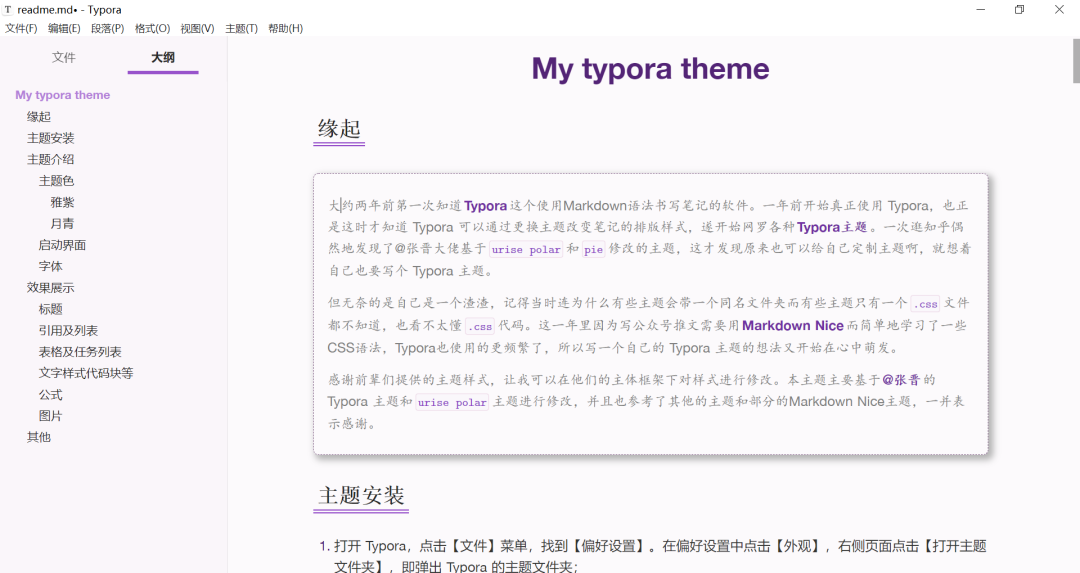Click the .css inline code before 文件
Viewport: 1080px width, 573px height.
pyautogui.click(x=925, y=304)
